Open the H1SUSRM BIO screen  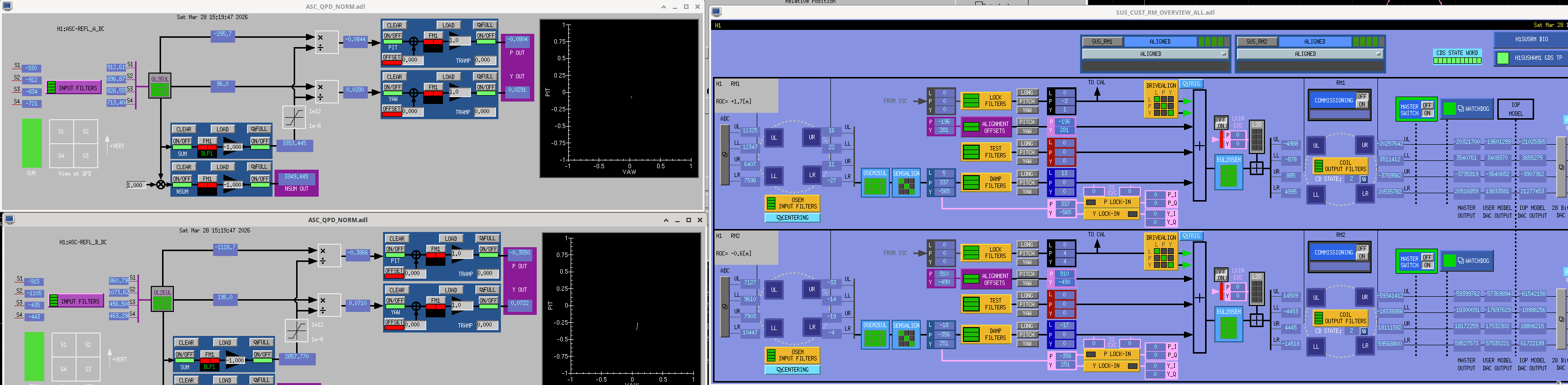tap(1530, 39)
